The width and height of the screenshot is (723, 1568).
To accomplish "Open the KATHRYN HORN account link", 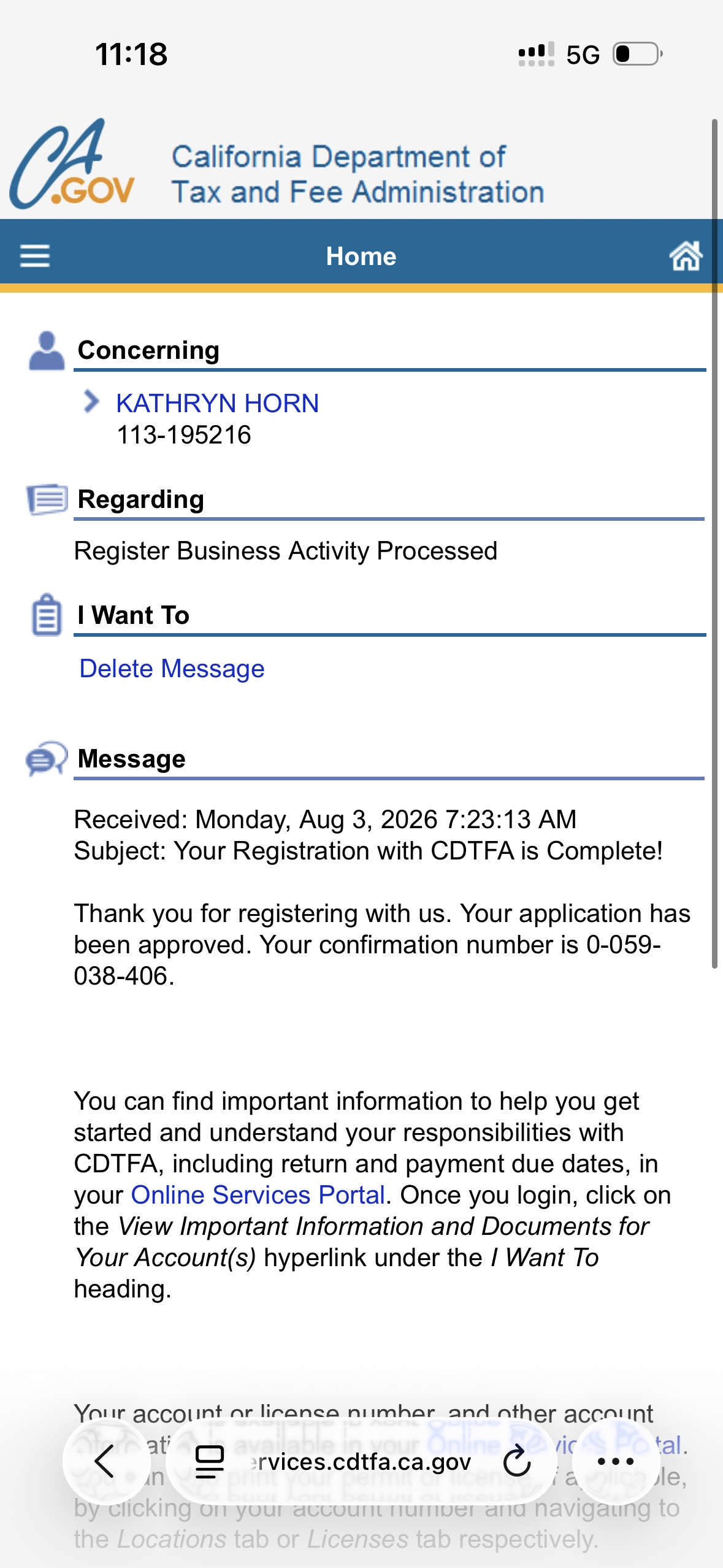I will click(x=218, y=404).
